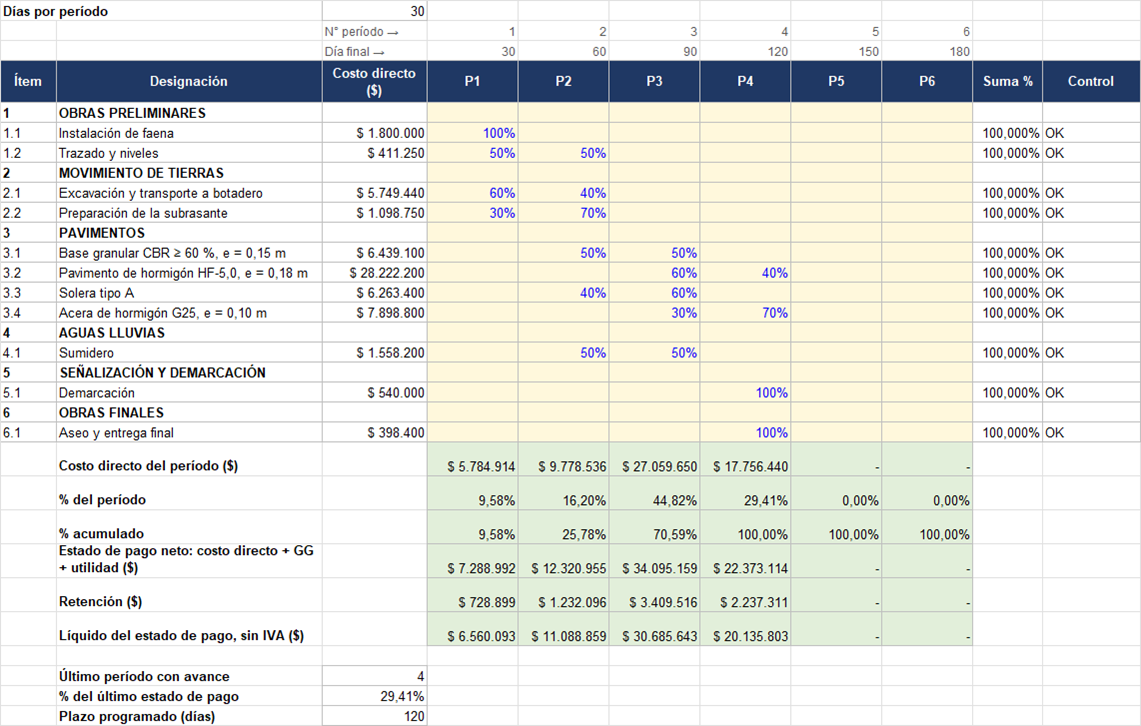Select the Costo directo ($) header cell

(x=375, y=81)
